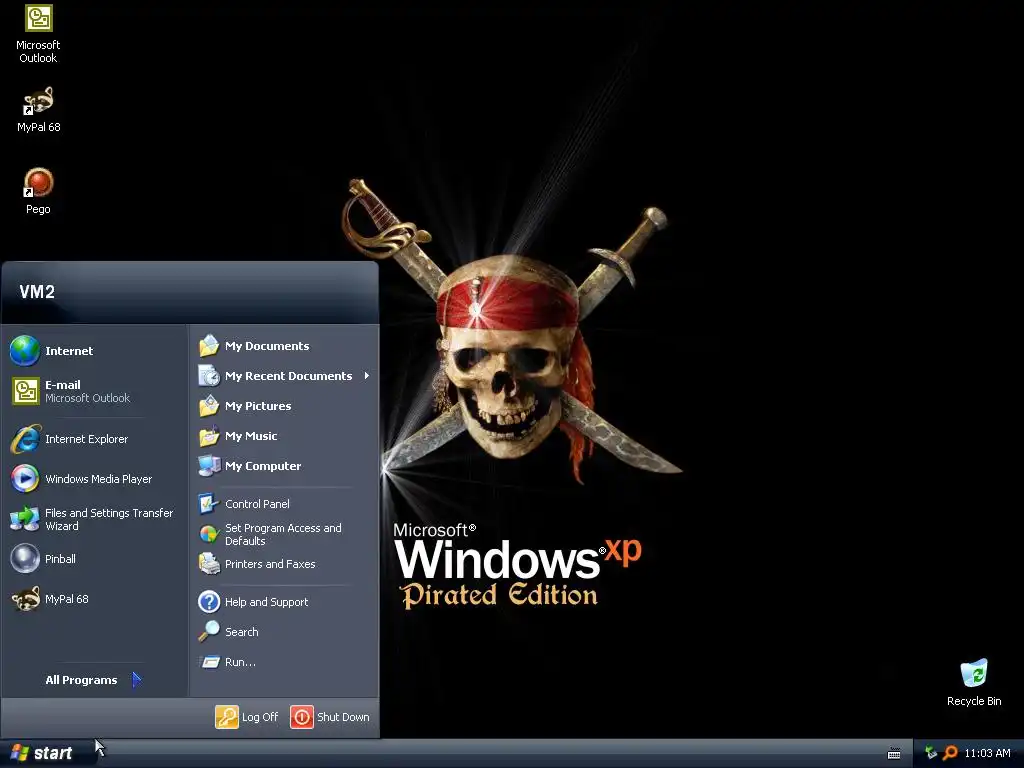Open E-mail Microsoft Outlook in Start menu
Screen dimensions: 1024x768
click(94, 391)
